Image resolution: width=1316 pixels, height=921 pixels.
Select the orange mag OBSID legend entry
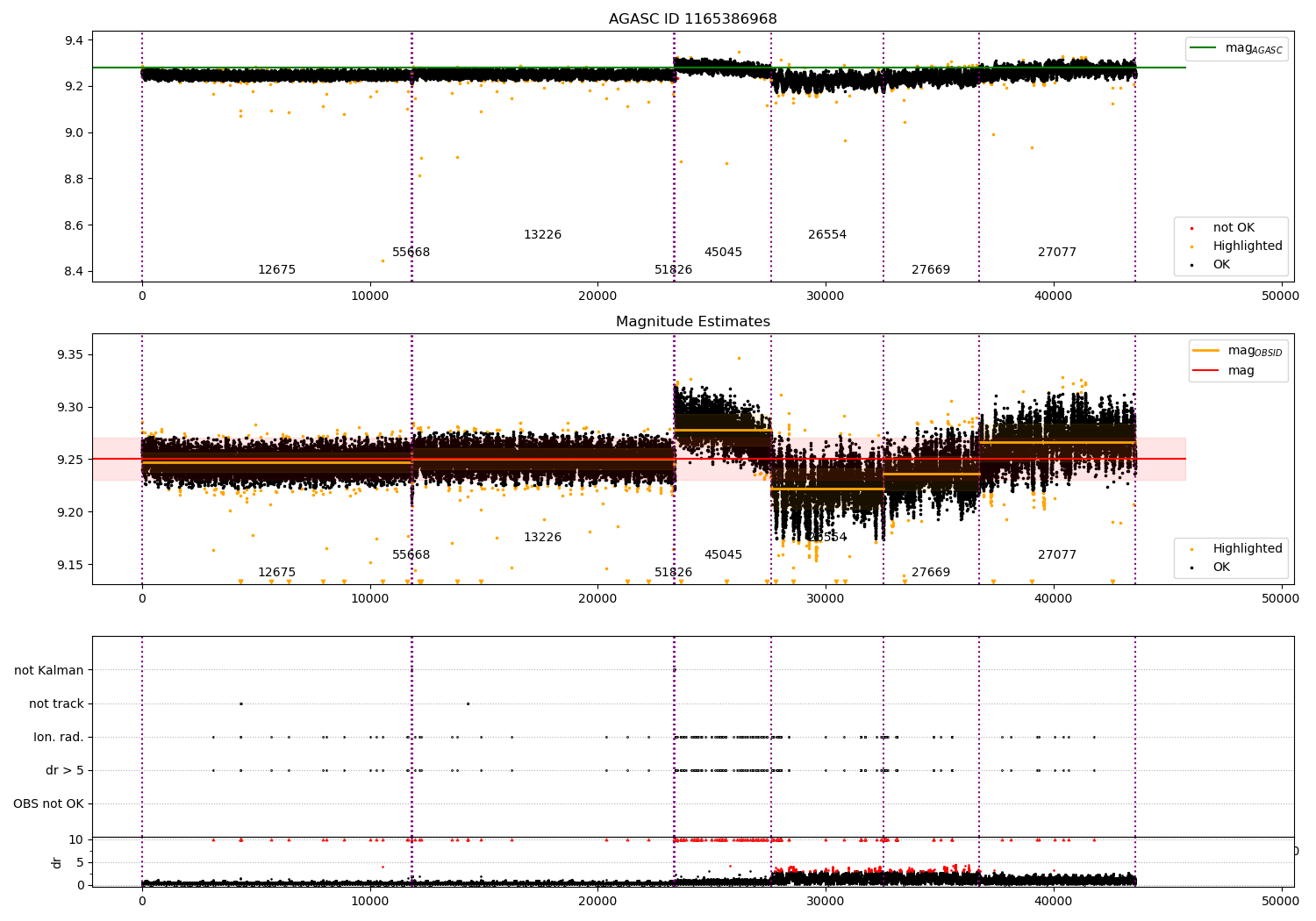1237,351
